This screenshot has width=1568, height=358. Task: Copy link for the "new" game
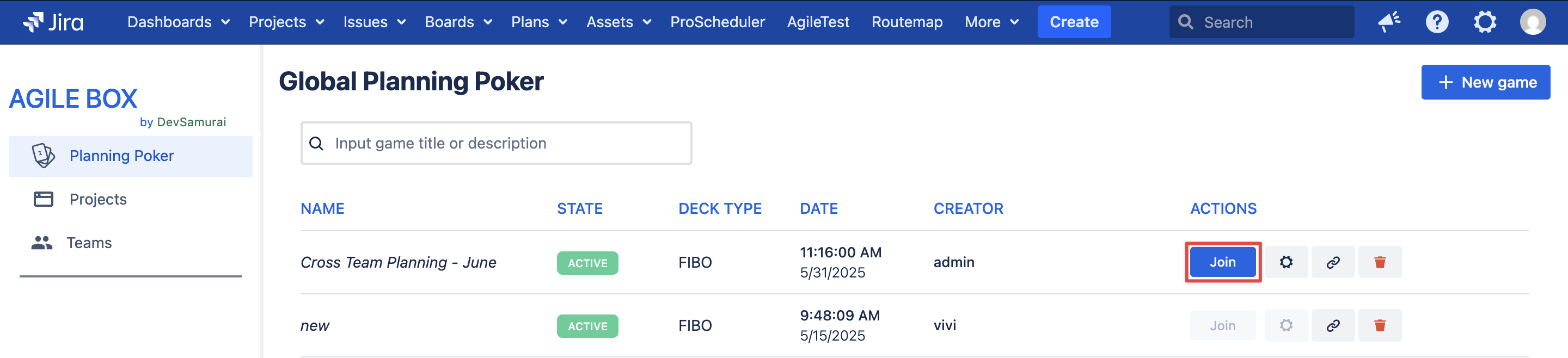(1332, 325)
